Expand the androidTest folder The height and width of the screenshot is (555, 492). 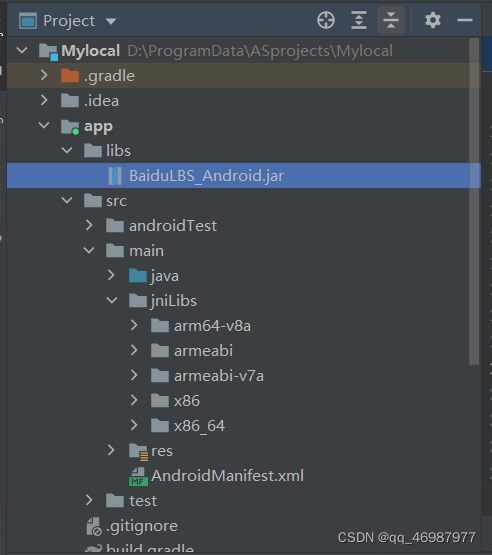pyautogui.click(x=89, y=225)
